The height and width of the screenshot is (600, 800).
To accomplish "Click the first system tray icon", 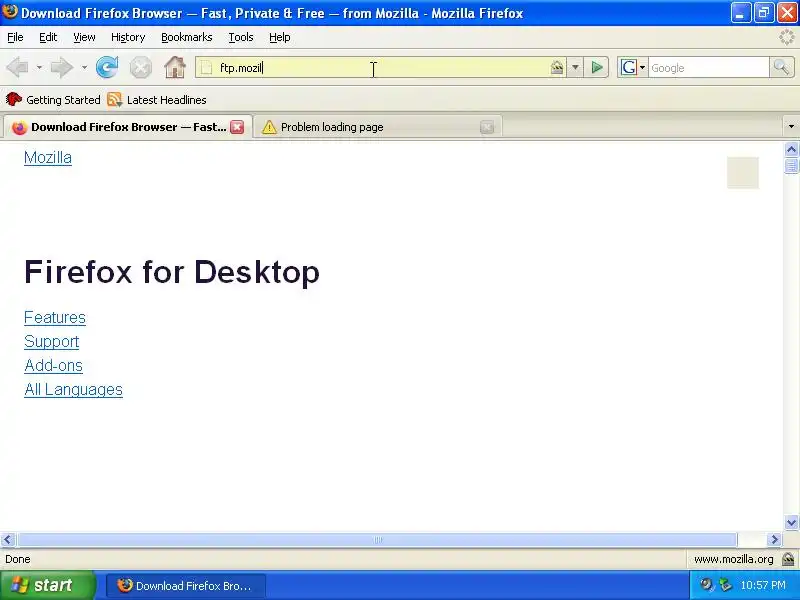I will pyautogui.click(x=707, y=585).
